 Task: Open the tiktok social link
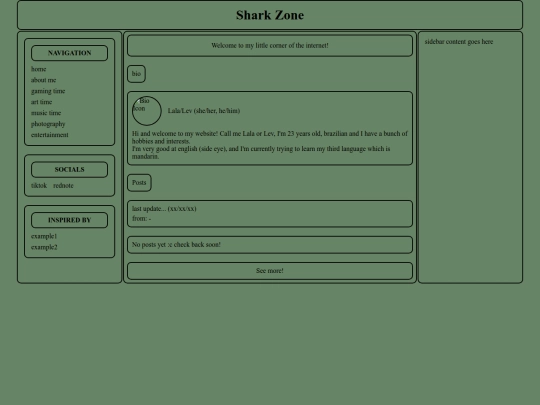[x=39, y=186]
